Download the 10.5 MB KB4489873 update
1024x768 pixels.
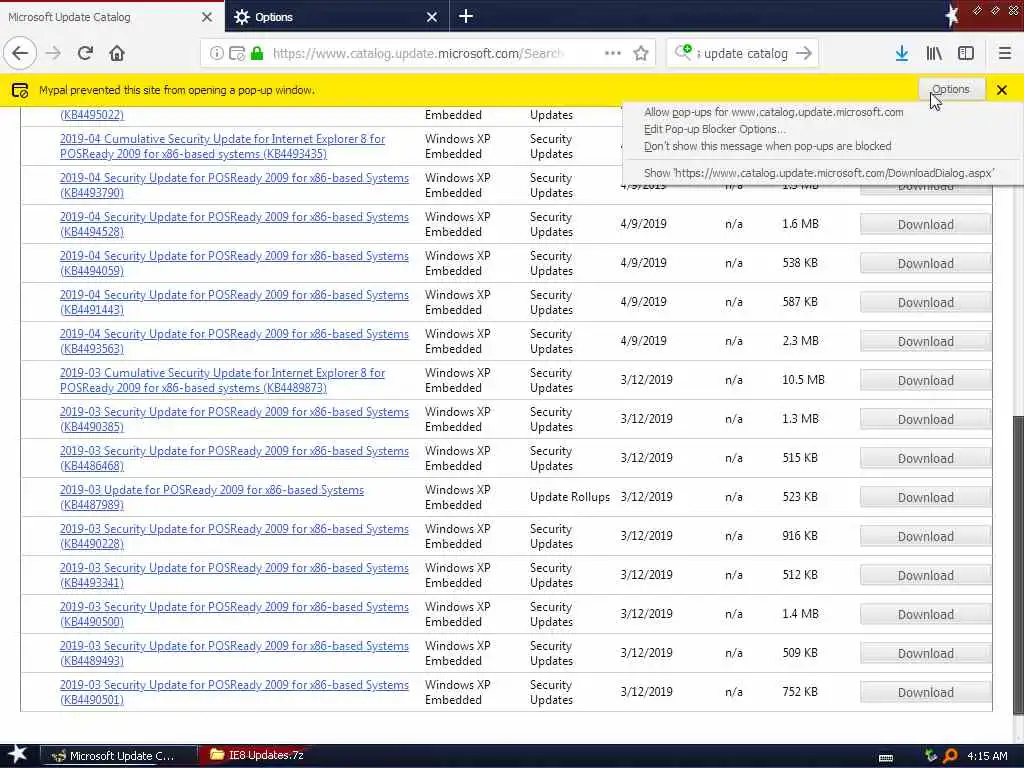[x=925, y=380]
